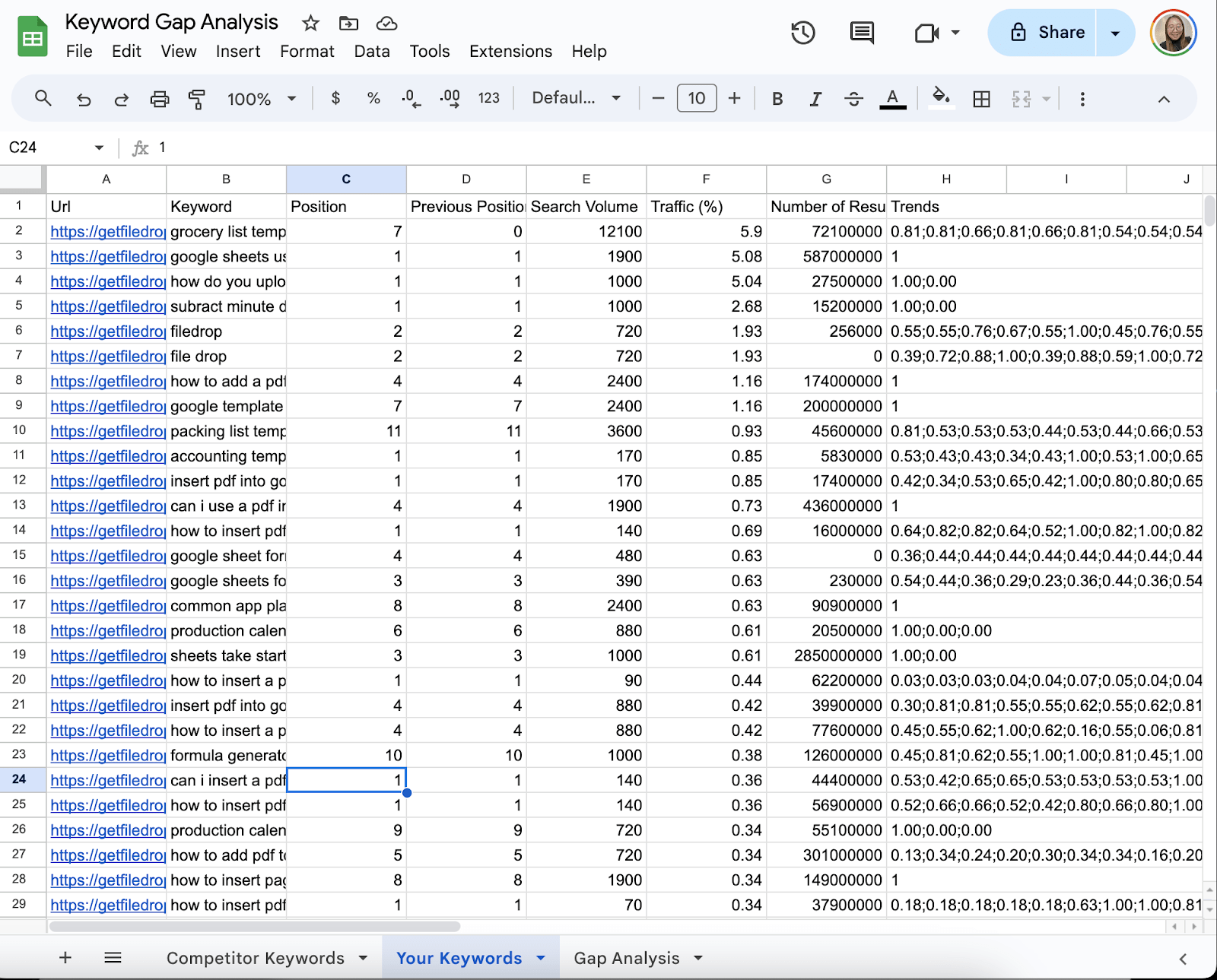The width and height of the screenshot is (1217, 980).
Task: Open the fill color paint bucket
Action: coord(941,97)
